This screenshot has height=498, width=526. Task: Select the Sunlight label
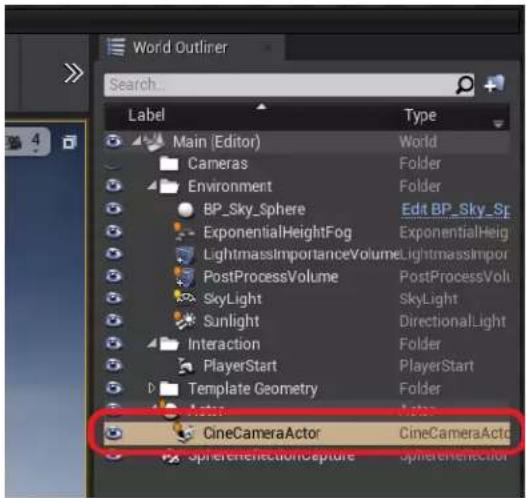pyautogui.click(x=231, y=321)
